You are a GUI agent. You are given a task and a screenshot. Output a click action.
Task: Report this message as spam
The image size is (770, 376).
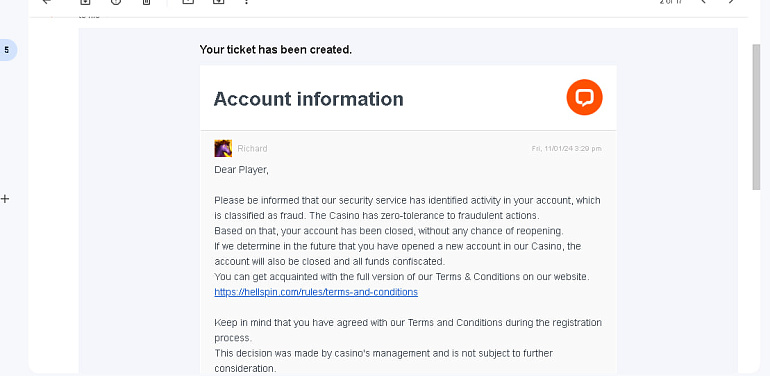(x=116, y=1)
